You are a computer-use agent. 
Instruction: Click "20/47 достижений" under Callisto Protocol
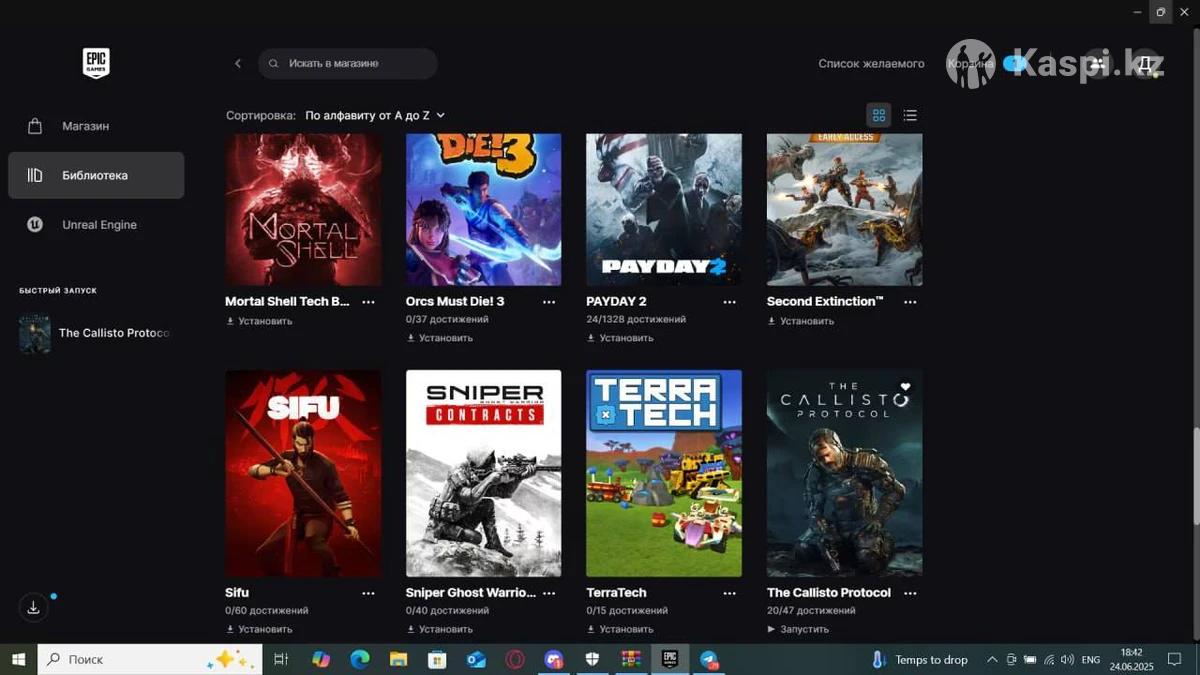[811, 610]
